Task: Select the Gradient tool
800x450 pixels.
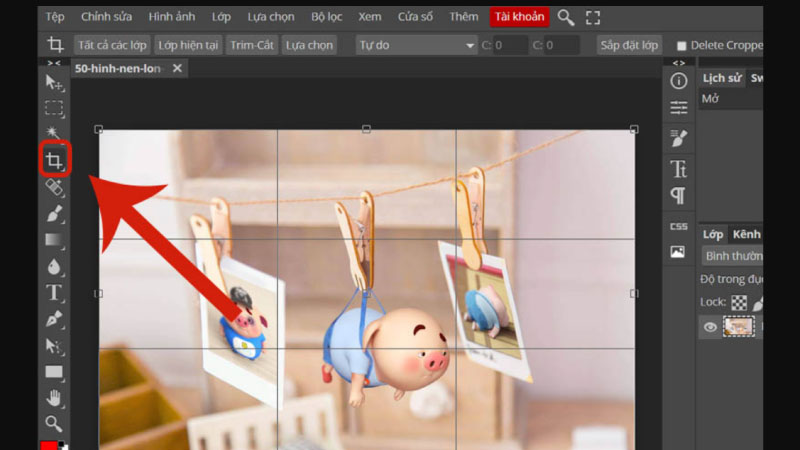Action: click(x=54, y=240)
